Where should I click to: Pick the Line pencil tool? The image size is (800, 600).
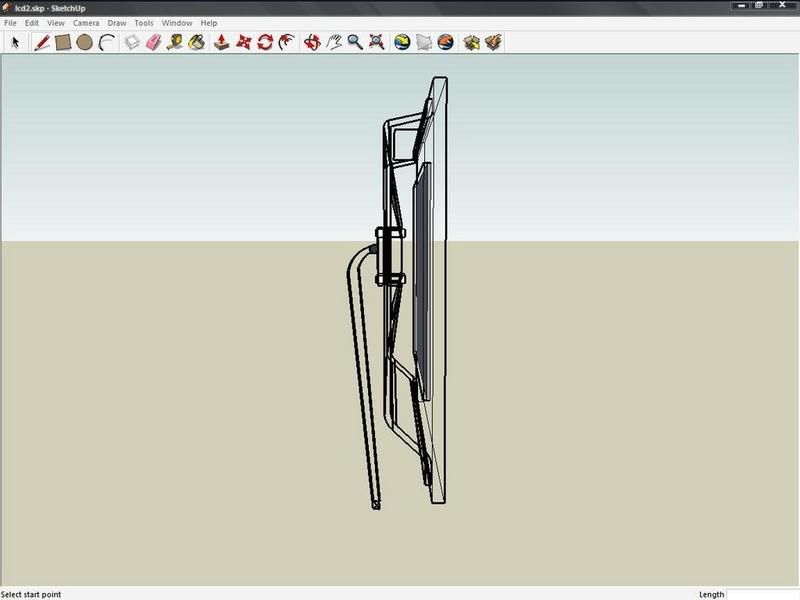pyautogui.click(x=42, y=42)
